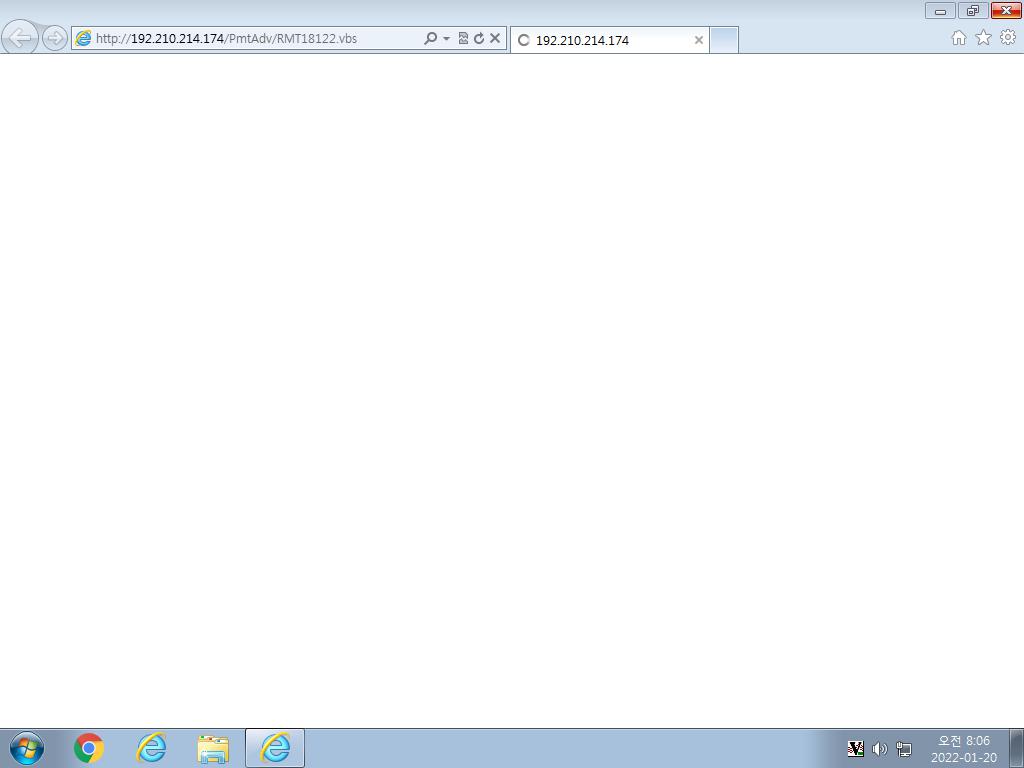Screen dimensions: 1024x768
Task: Click the Internet Explorer page icon in address bar
Action: click(x=83, y=38)
